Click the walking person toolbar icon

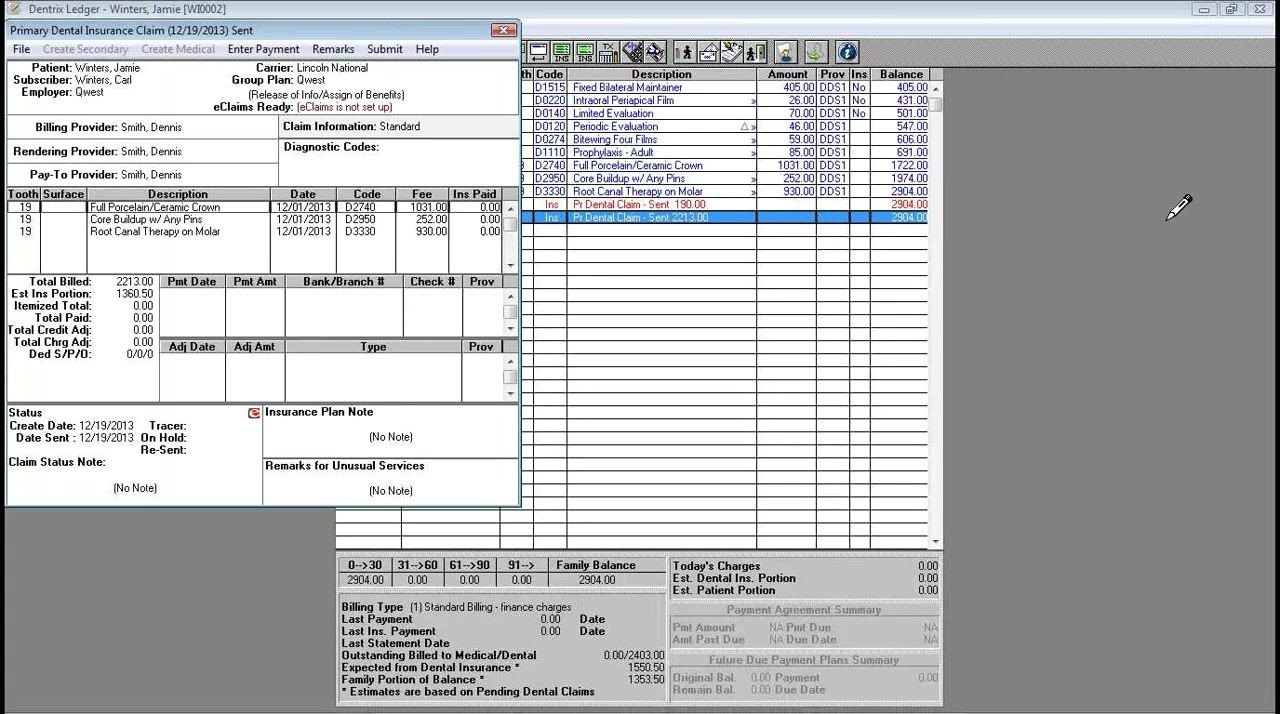pyautogui.click(x=685, y=52)
